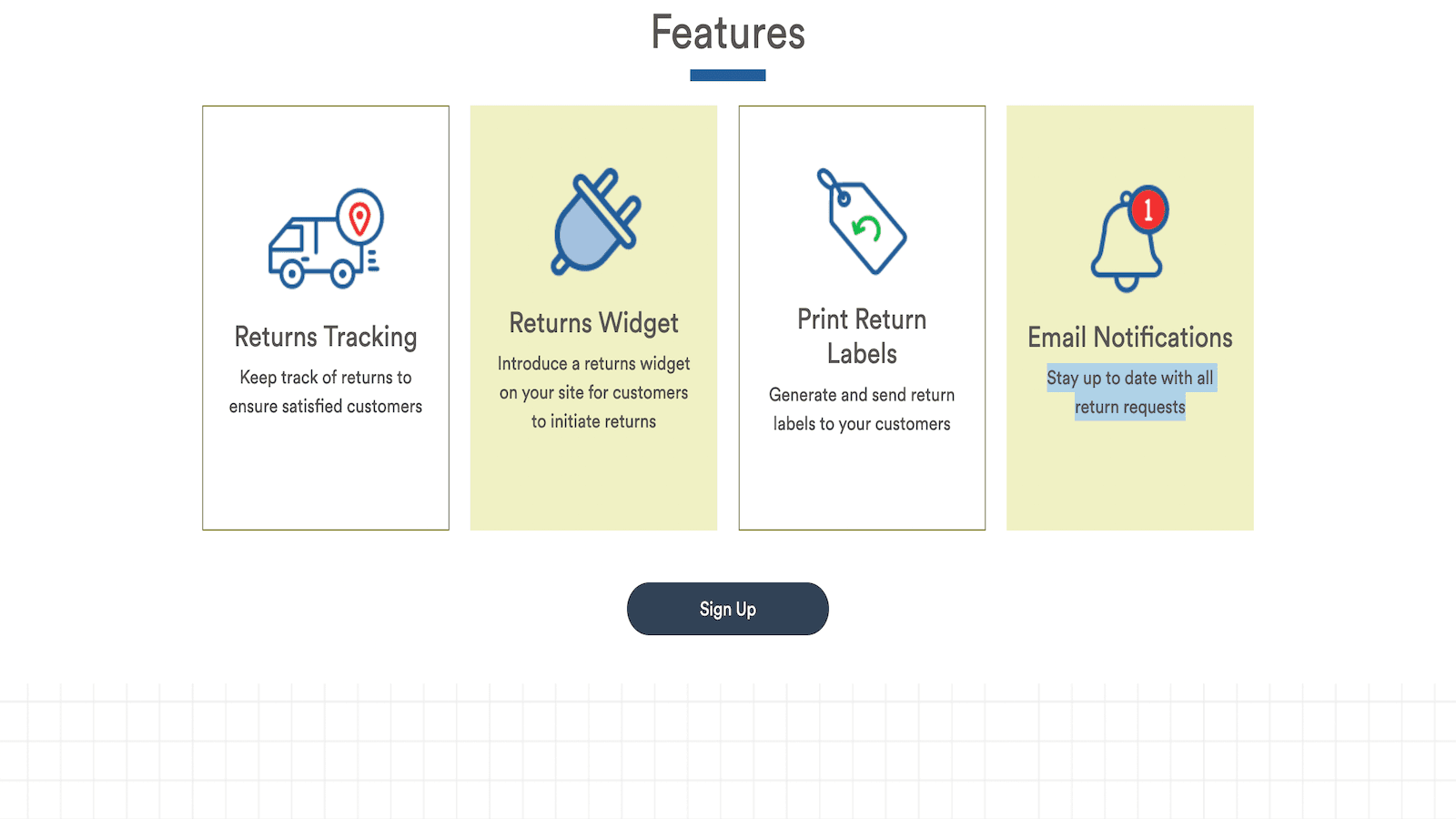
Task: Select the green undo arrow inside the tag icon
Action: pos(866,227)
